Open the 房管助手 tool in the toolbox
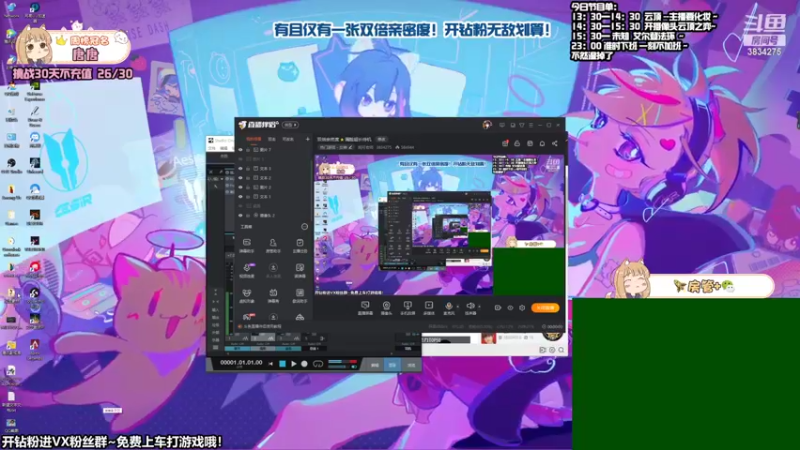 [x=273, y=245]
